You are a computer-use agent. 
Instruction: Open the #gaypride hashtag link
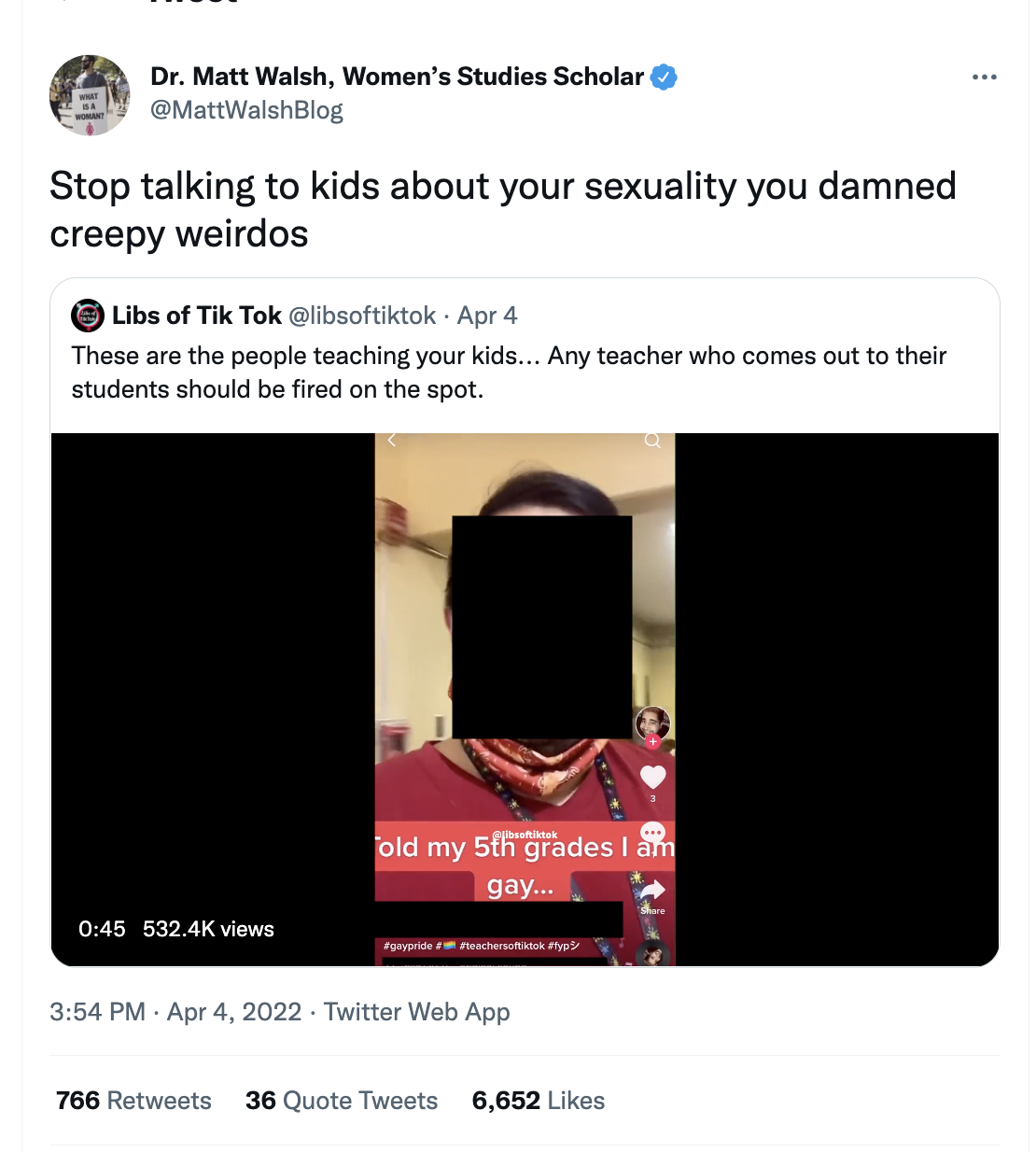point(408,945)
